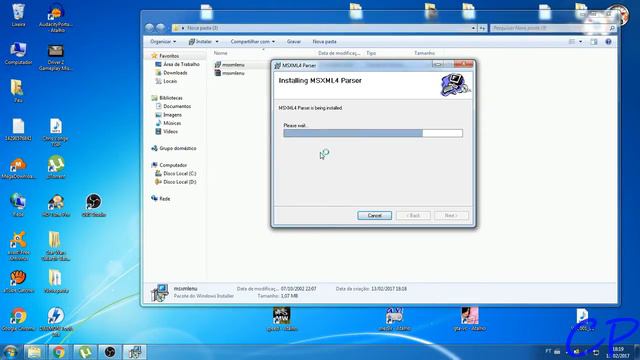Screen dimensions: 640x360
Task: Expand the Instalar dropdown arrow
Action: click(x=217, y=42)
